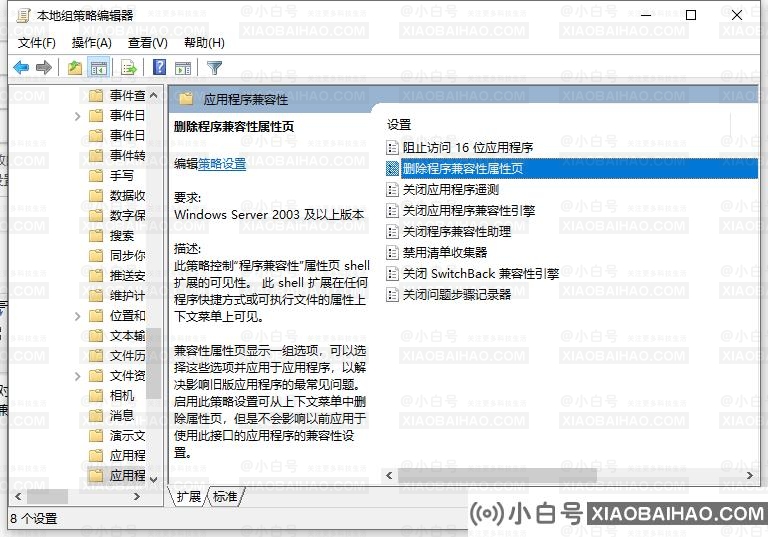Switch to the 标准 tab
The image size is (768, 537).
226,496
